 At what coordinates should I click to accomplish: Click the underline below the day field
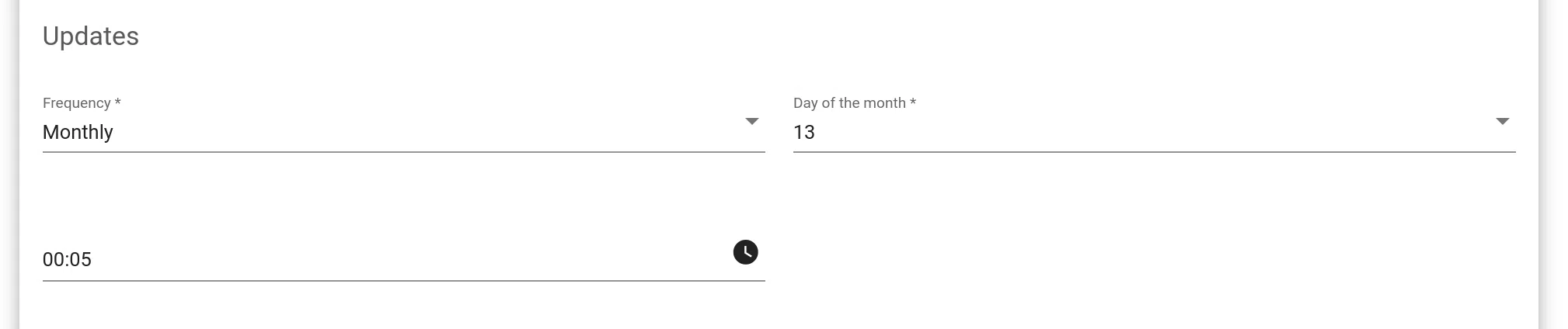click(x=1154, y=152)
